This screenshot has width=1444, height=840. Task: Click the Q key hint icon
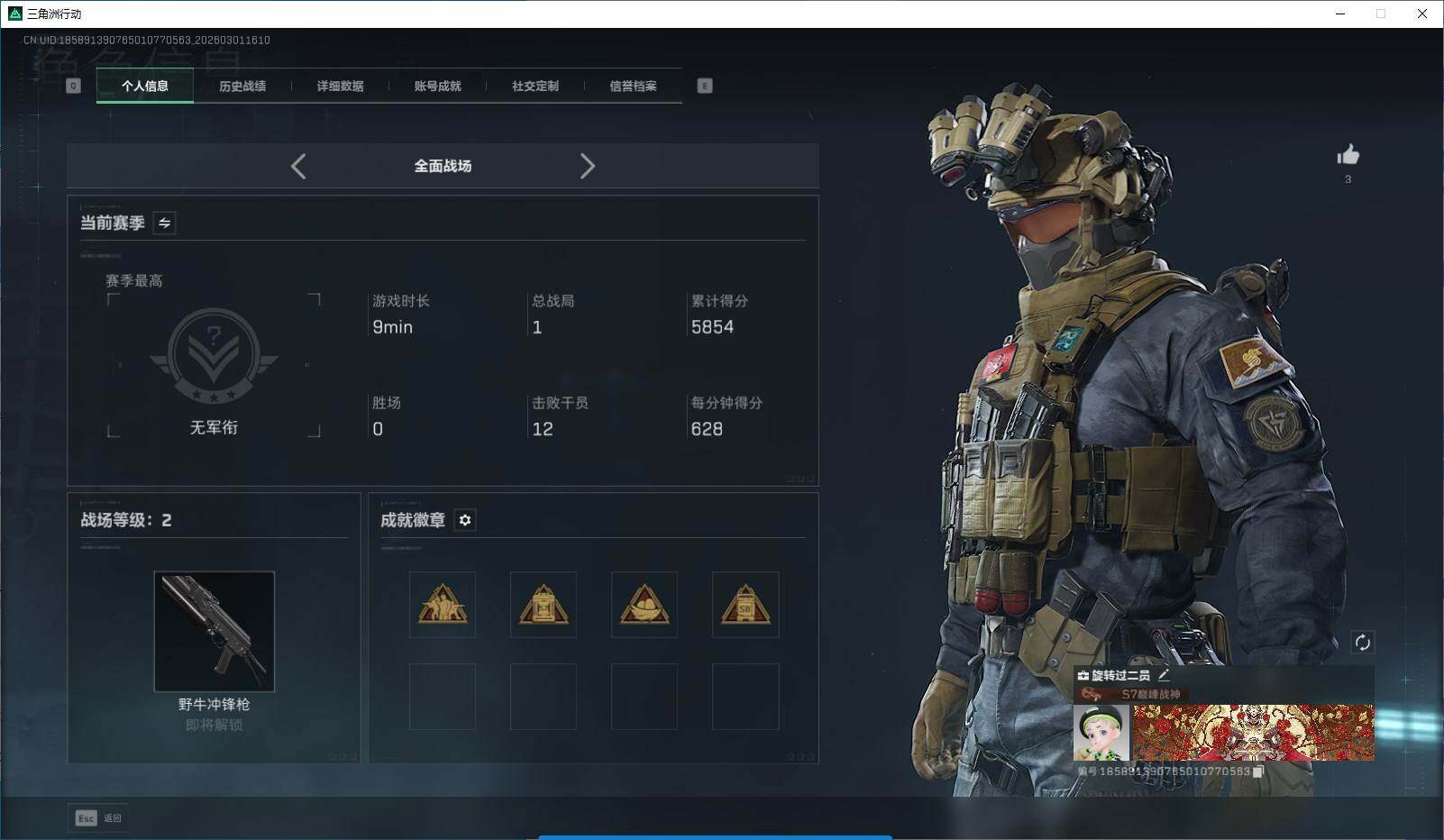click(74, 86)
